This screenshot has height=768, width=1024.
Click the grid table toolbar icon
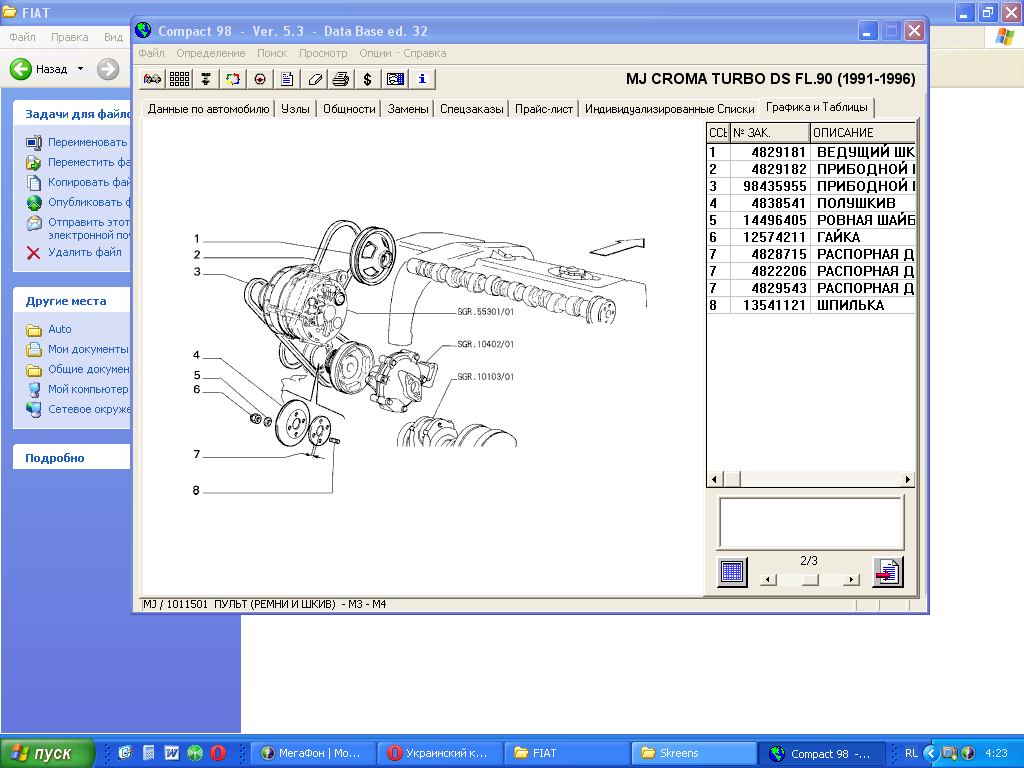(180, 79)
